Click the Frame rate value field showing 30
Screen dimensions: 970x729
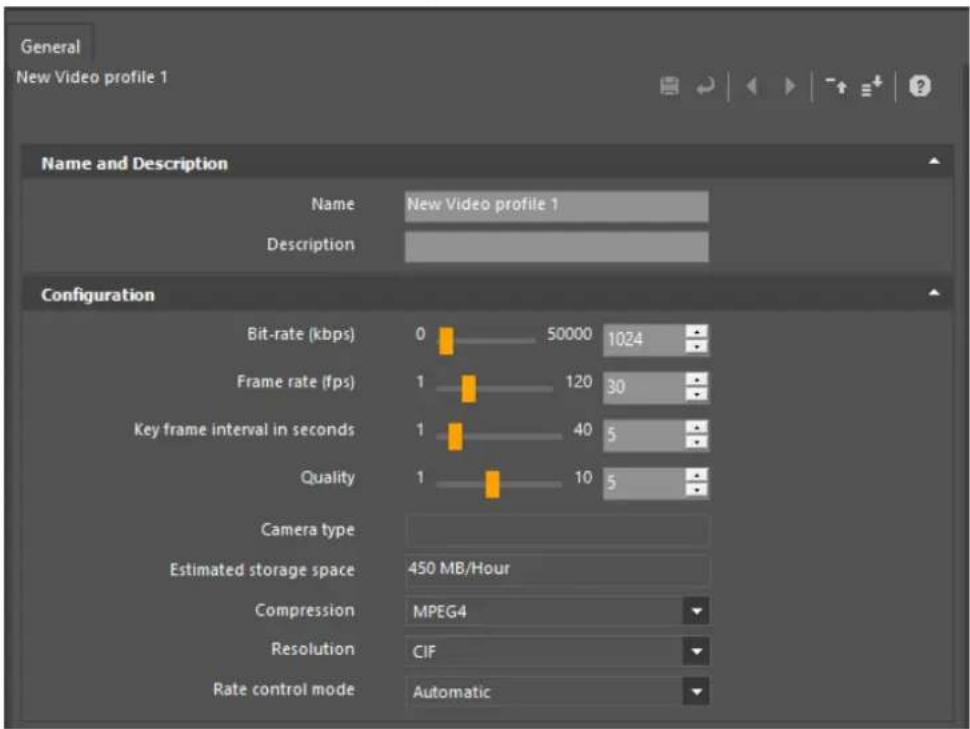pyautogui.click(x=644, y=387)
